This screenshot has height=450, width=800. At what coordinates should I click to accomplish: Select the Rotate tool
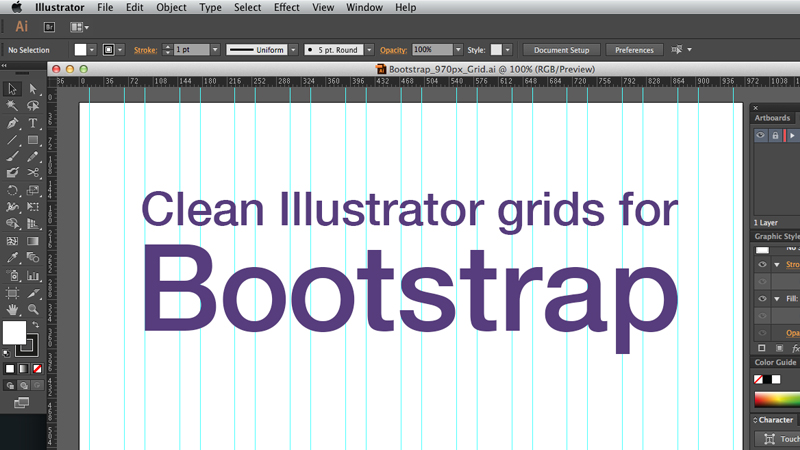12,190
